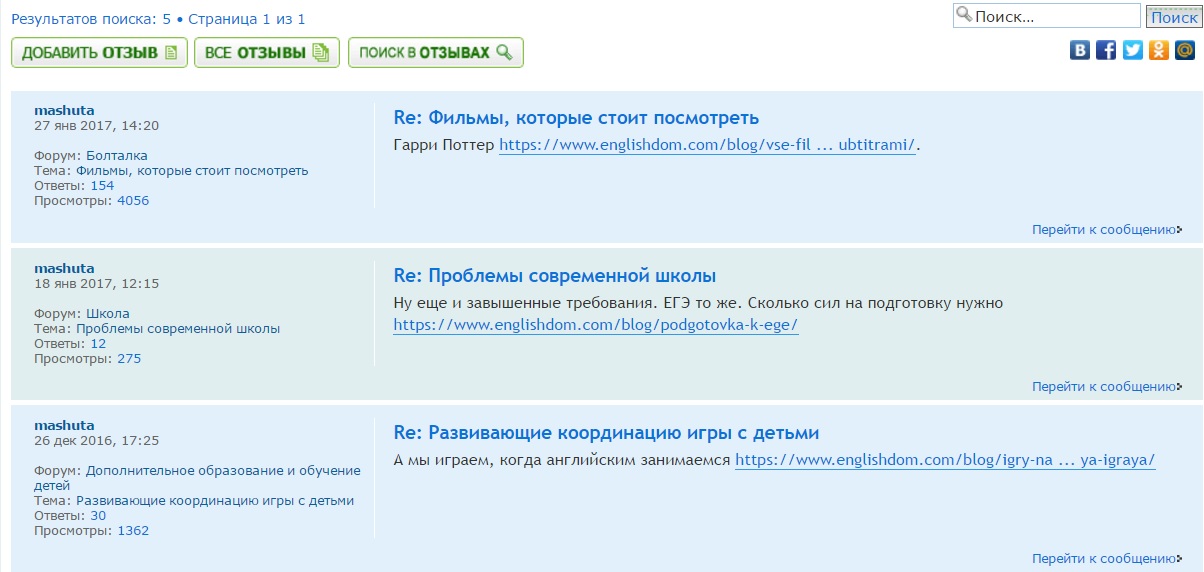Click views count 275
The image size is (1204, 572).
(129, 358)
